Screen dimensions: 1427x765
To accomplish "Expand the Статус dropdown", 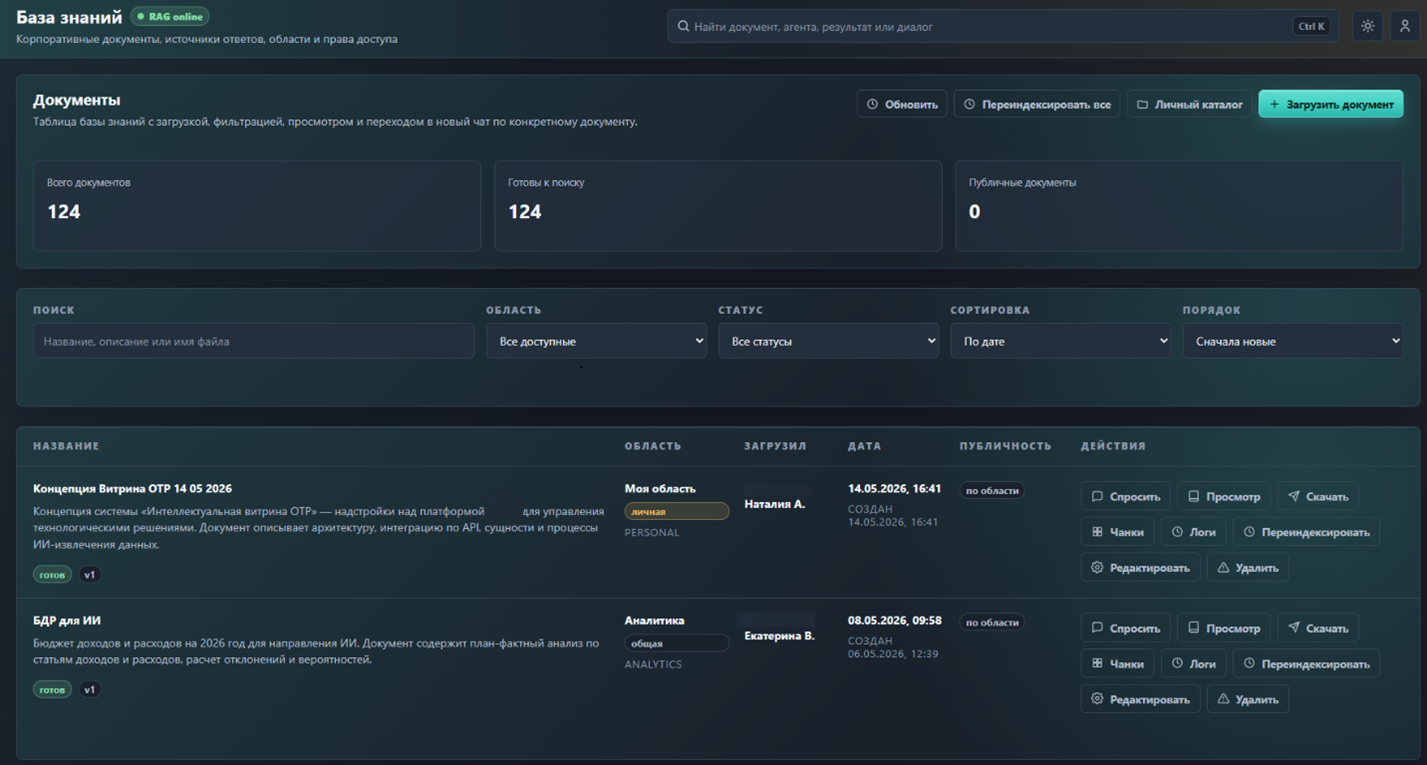I will [x=829, y=341].
